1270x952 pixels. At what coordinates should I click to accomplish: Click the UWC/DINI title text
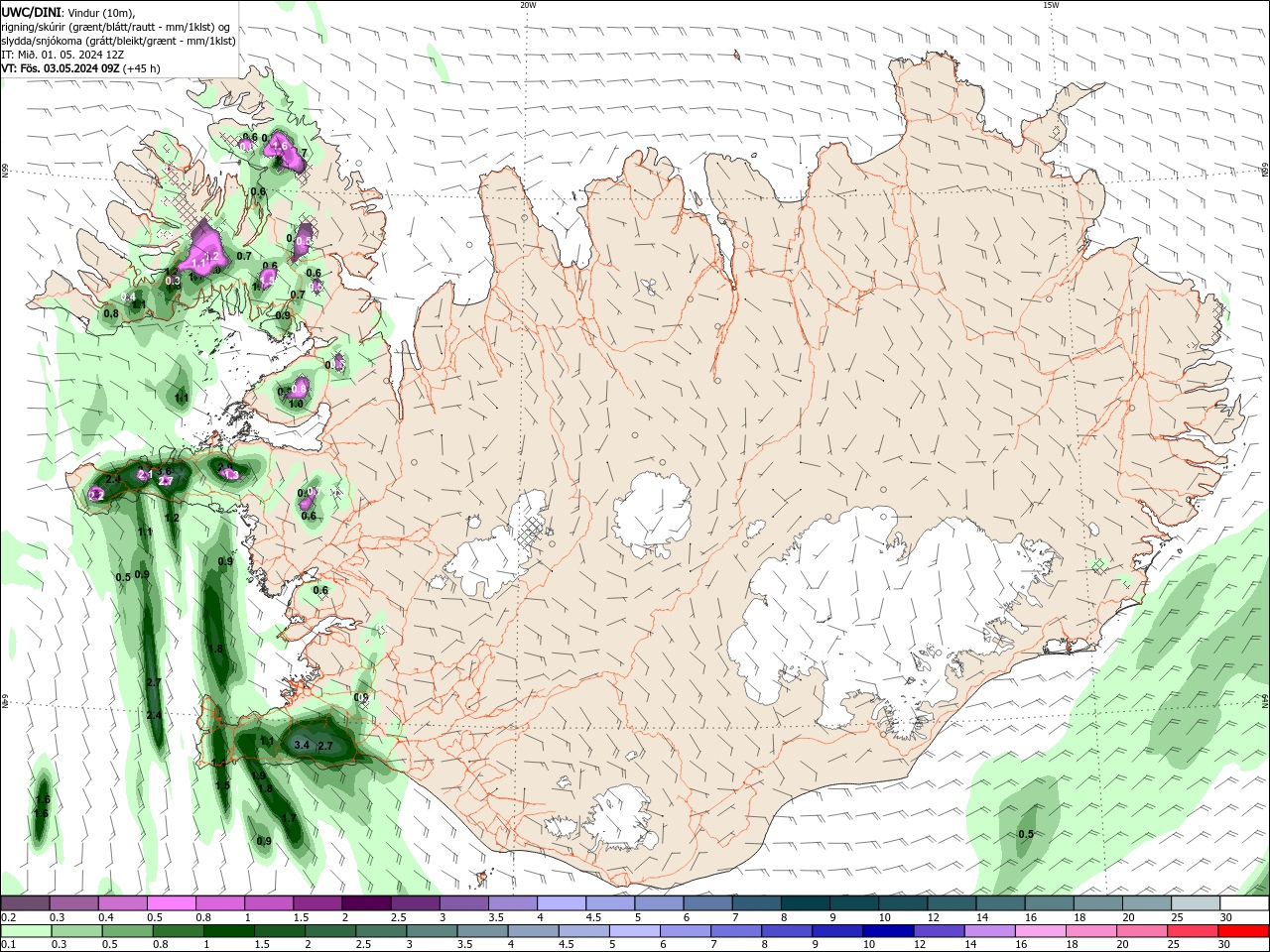pos(31,11)
